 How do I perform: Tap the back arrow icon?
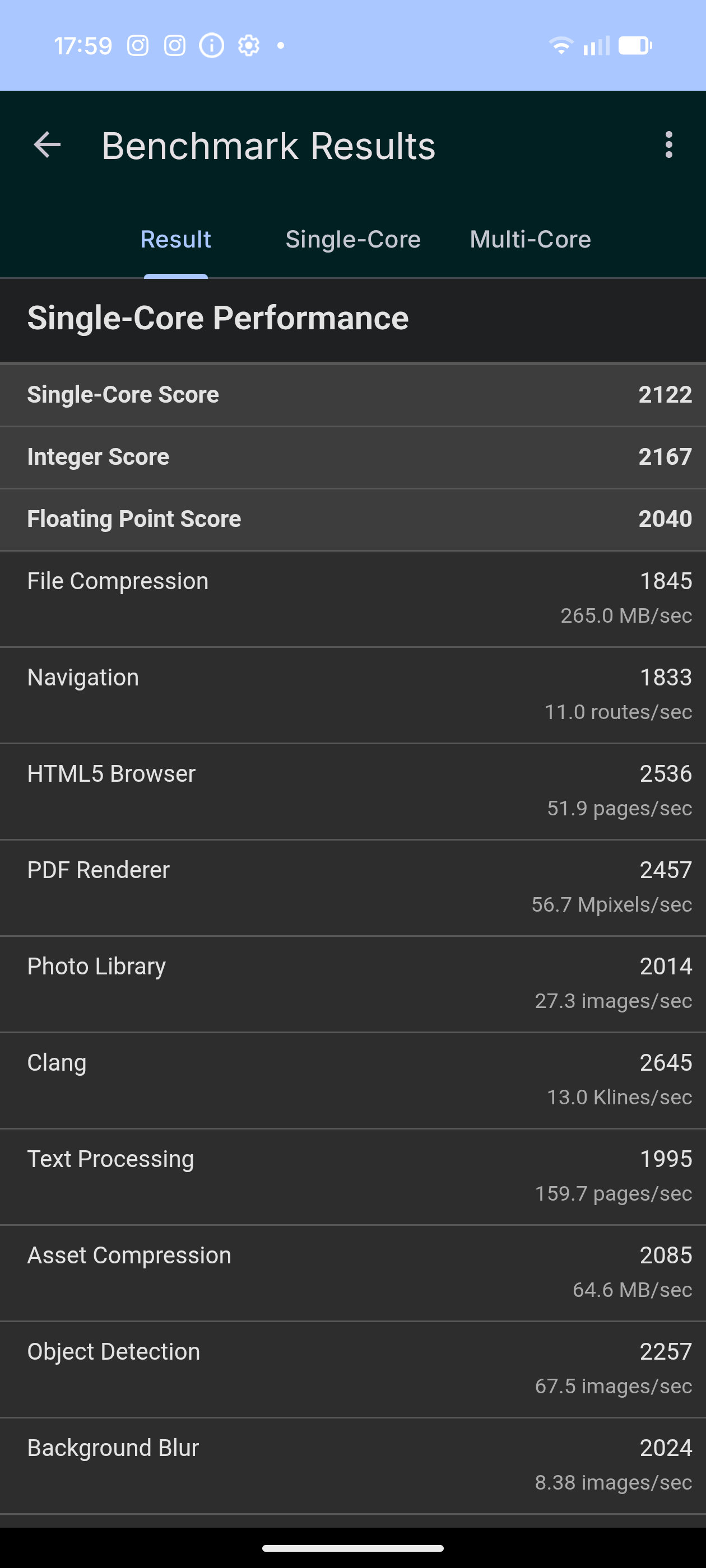[x=47, y=146]
